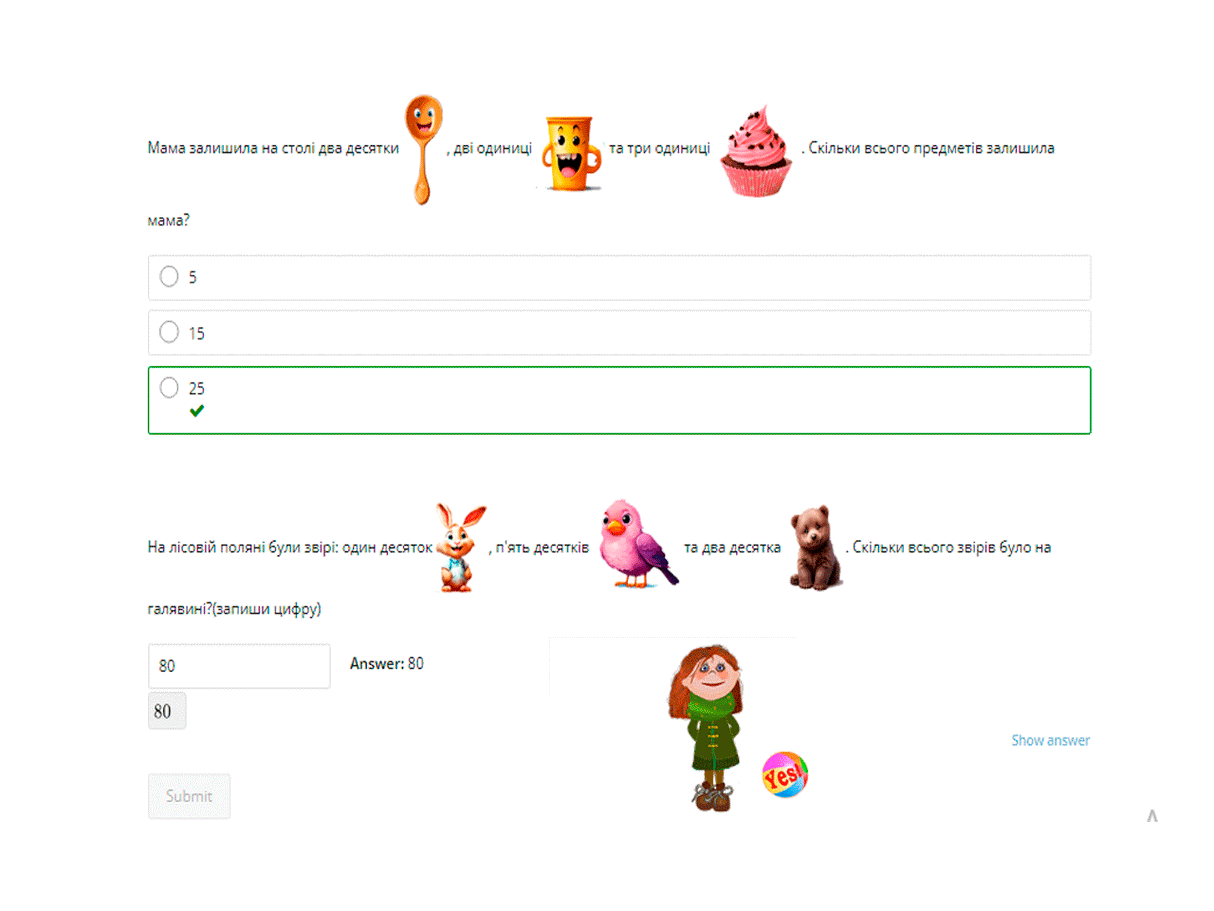
Task: Focus the answer input field containing 80
Action: [x=239, y=665]
